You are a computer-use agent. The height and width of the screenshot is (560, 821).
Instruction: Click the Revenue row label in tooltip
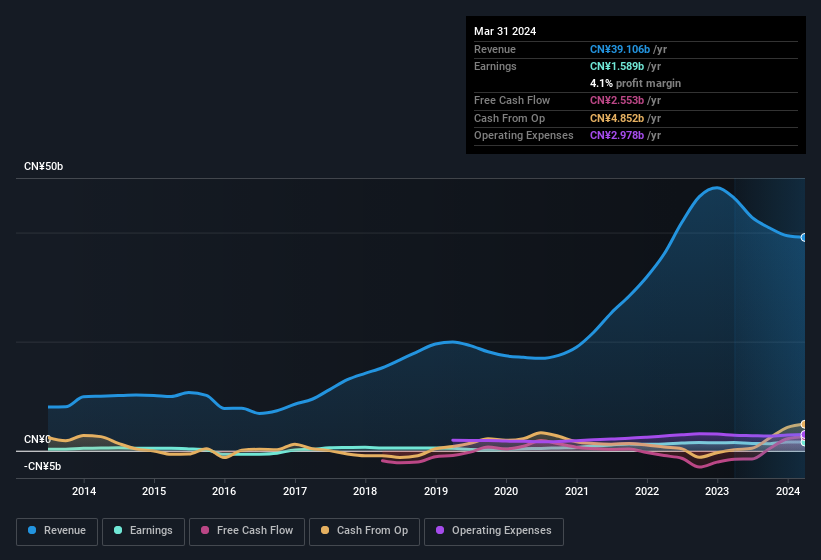point(495,49)
